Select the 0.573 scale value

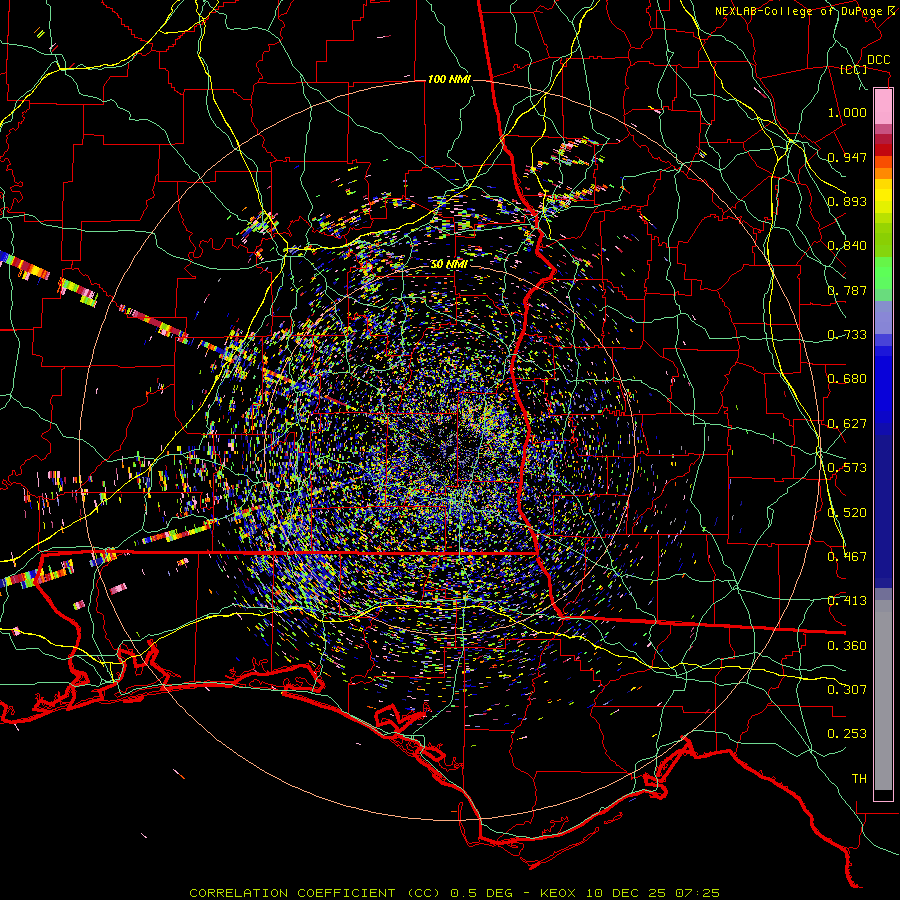(x=847, y=468)
